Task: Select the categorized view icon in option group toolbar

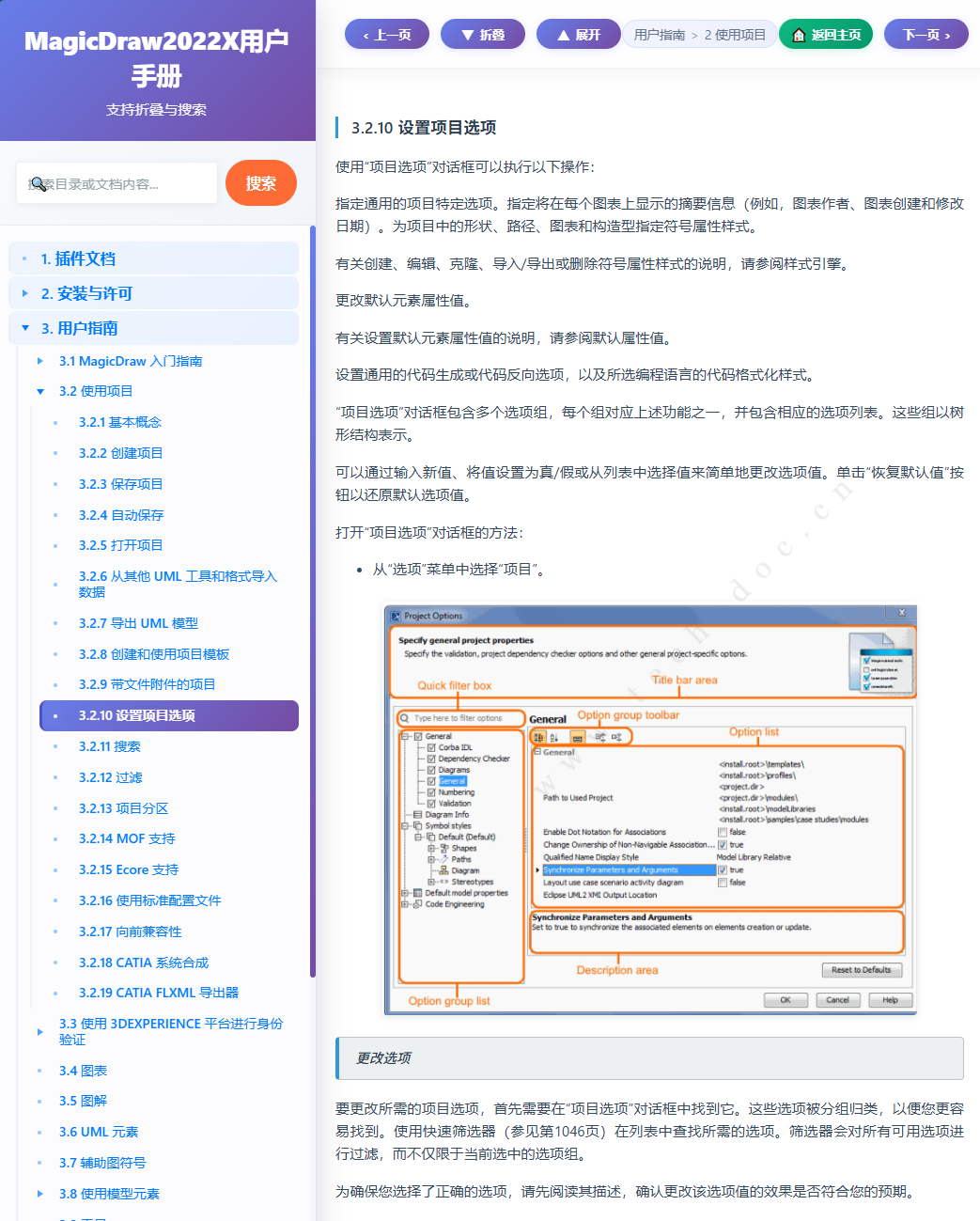Action: [x=537, y=737]
